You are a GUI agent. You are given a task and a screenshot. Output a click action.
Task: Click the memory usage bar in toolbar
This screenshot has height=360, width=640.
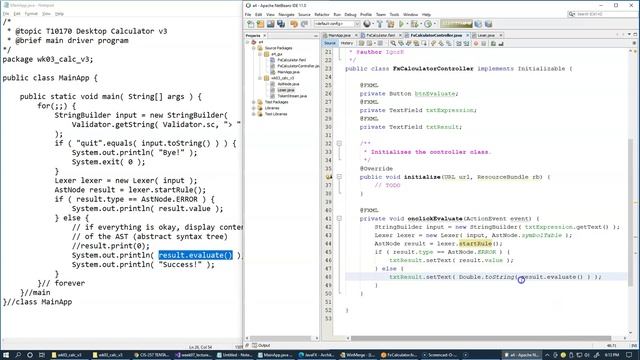pyautogui.click(x=456, y=24)
